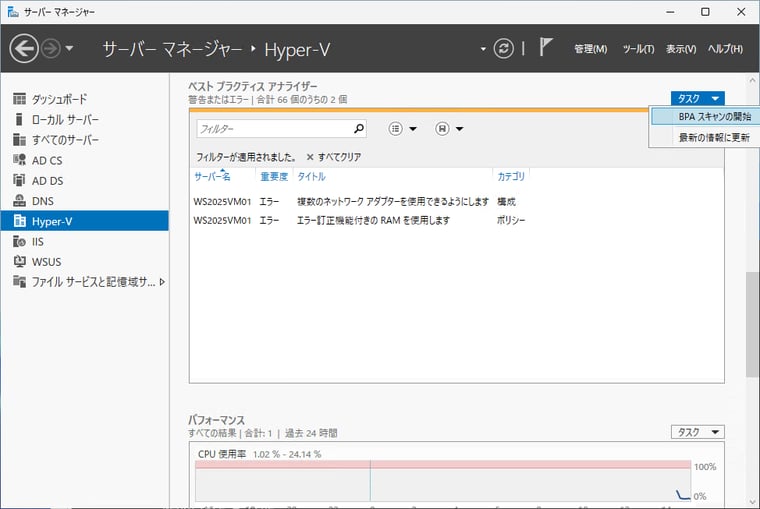Click the WSUS icon
The width and height of the screenshot is (760, 509).
click(x=19, y=261)
